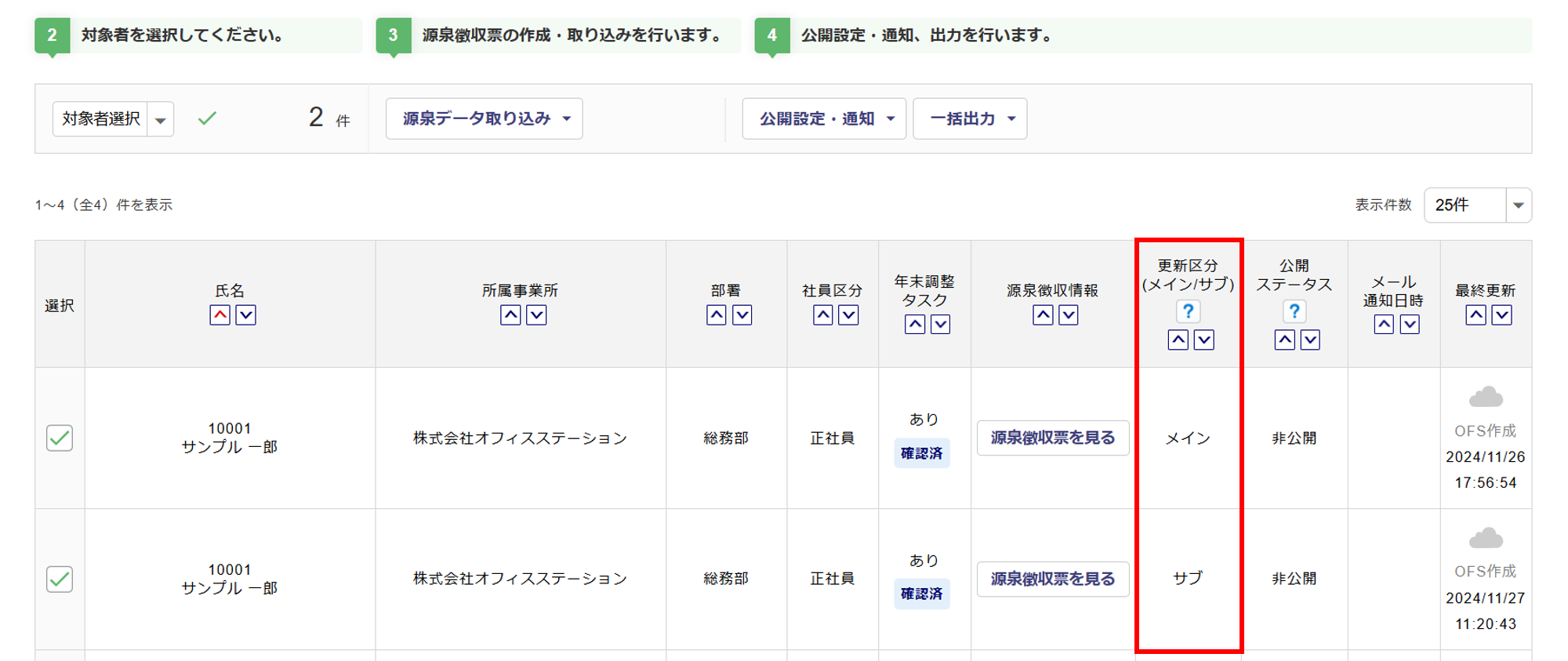Click 確認済 badge in the メイン row
The image size is (1568, 661).
pos(922,453)
